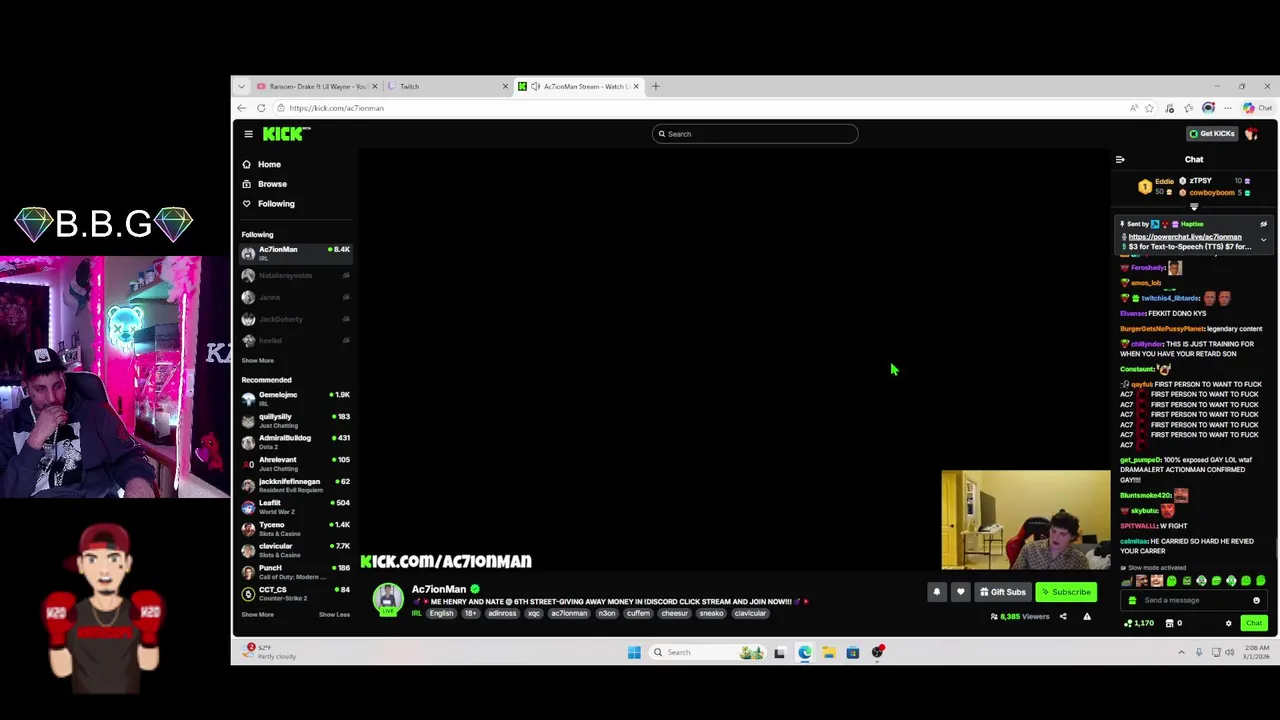Open Microsoft Edge from the taskbar
Image resolution: width=1280 pixels, height=720 pixels.
[805, 653]
